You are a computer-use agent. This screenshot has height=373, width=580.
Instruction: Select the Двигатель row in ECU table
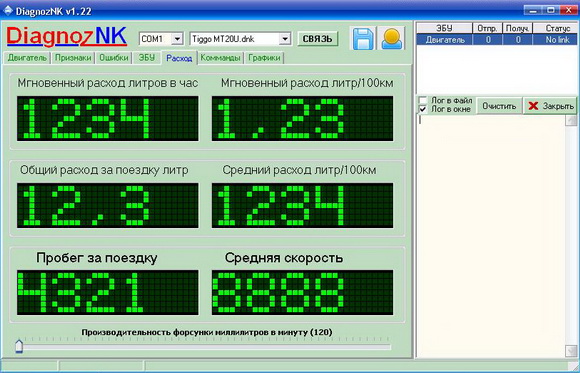pos(497,40)
